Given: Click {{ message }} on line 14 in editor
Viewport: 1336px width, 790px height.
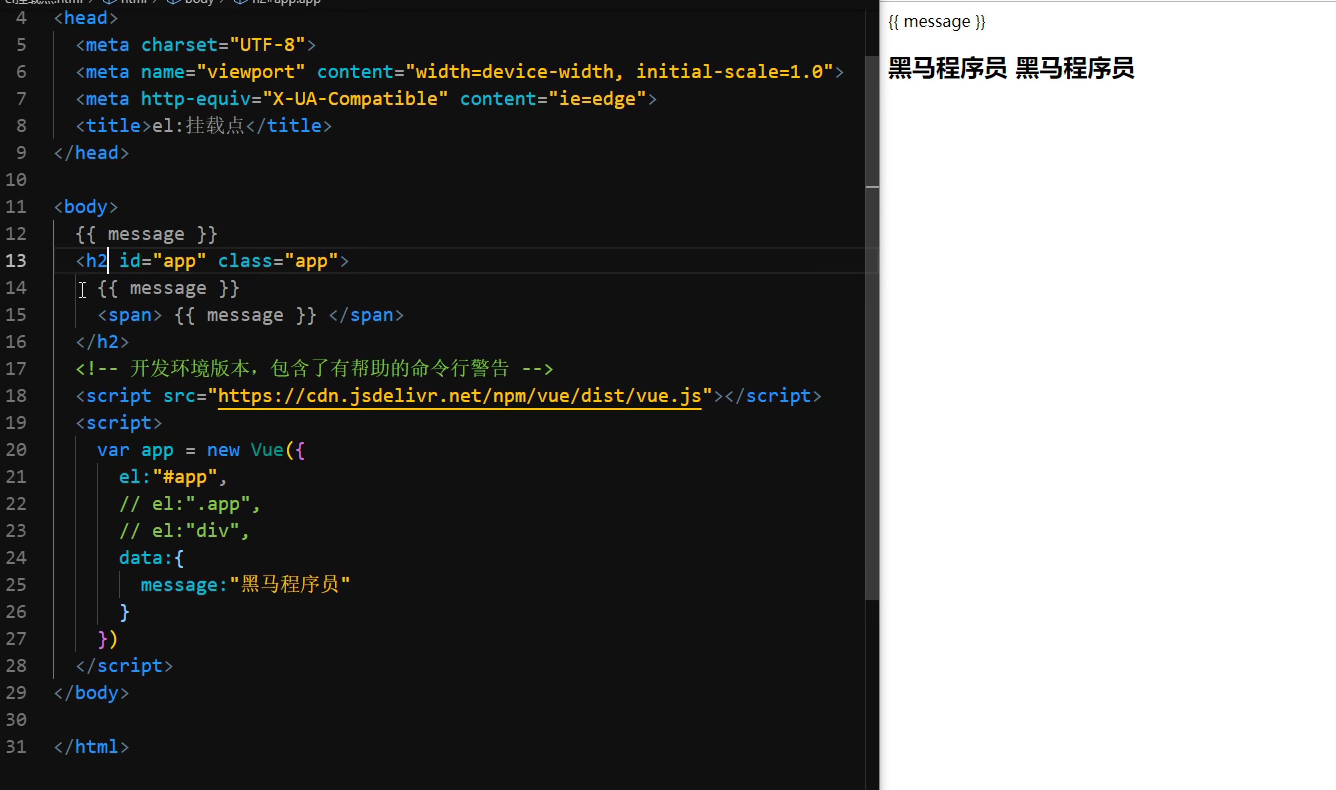Looking at the screenshot, I should pyautogui.click(x=168, y=288).
